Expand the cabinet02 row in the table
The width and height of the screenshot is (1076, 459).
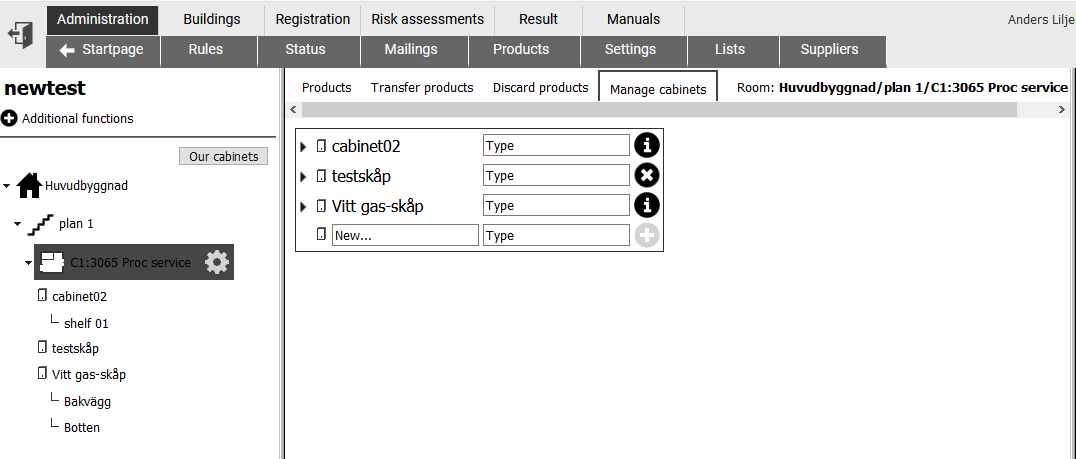[x=304, y=146]
